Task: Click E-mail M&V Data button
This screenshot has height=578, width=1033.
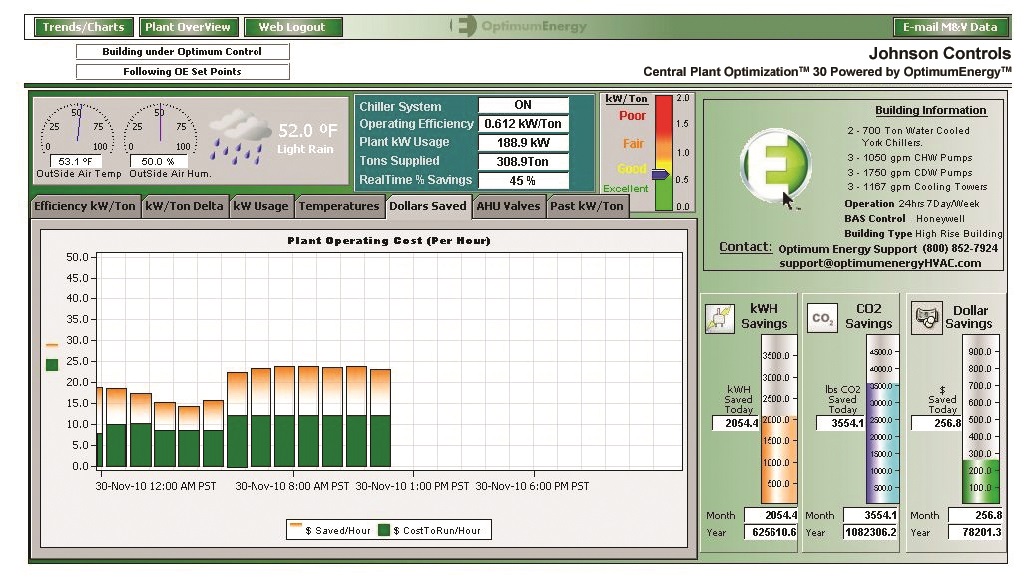Action: click(949, 27)
